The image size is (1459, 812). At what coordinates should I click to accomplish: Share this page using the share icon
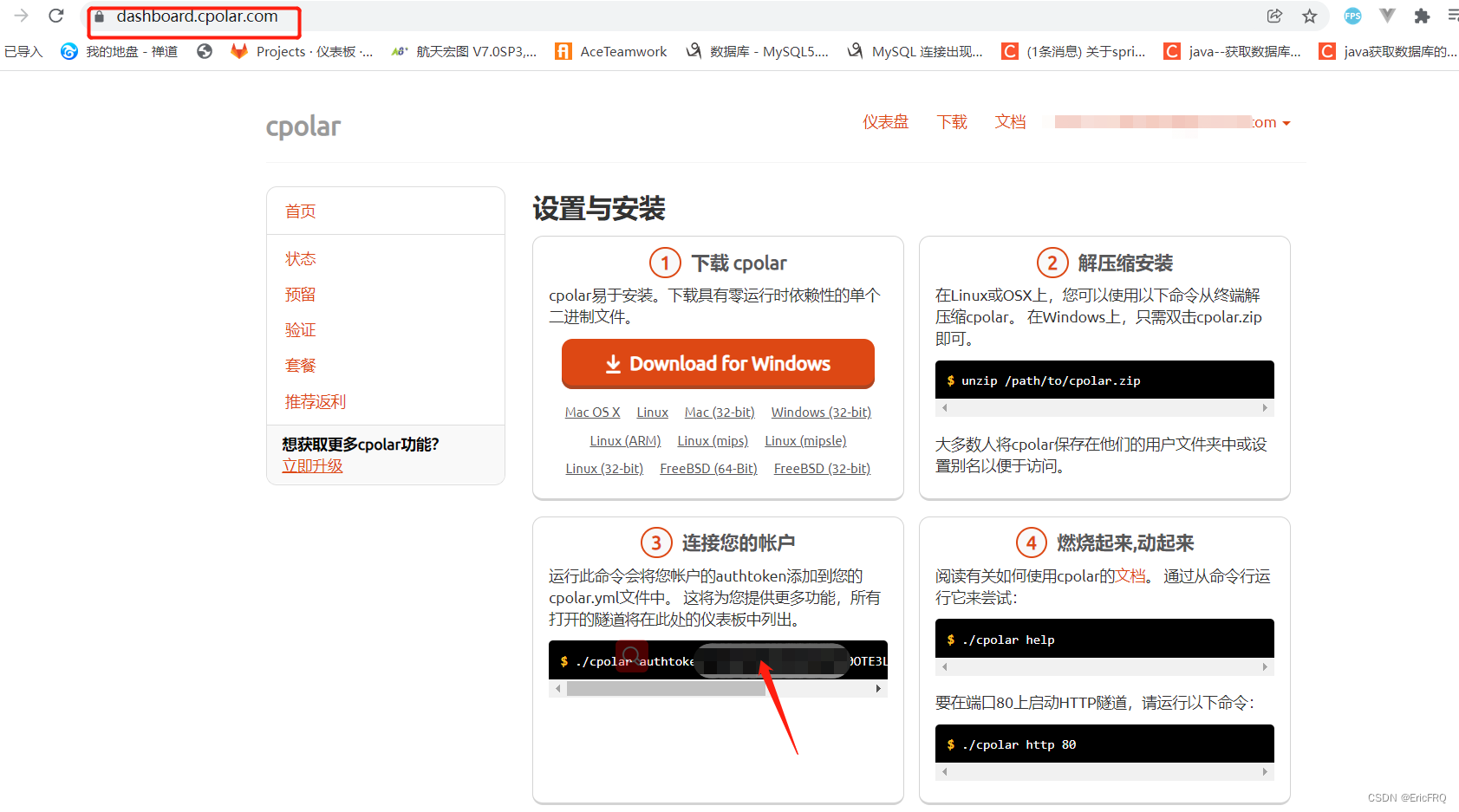1274,16
